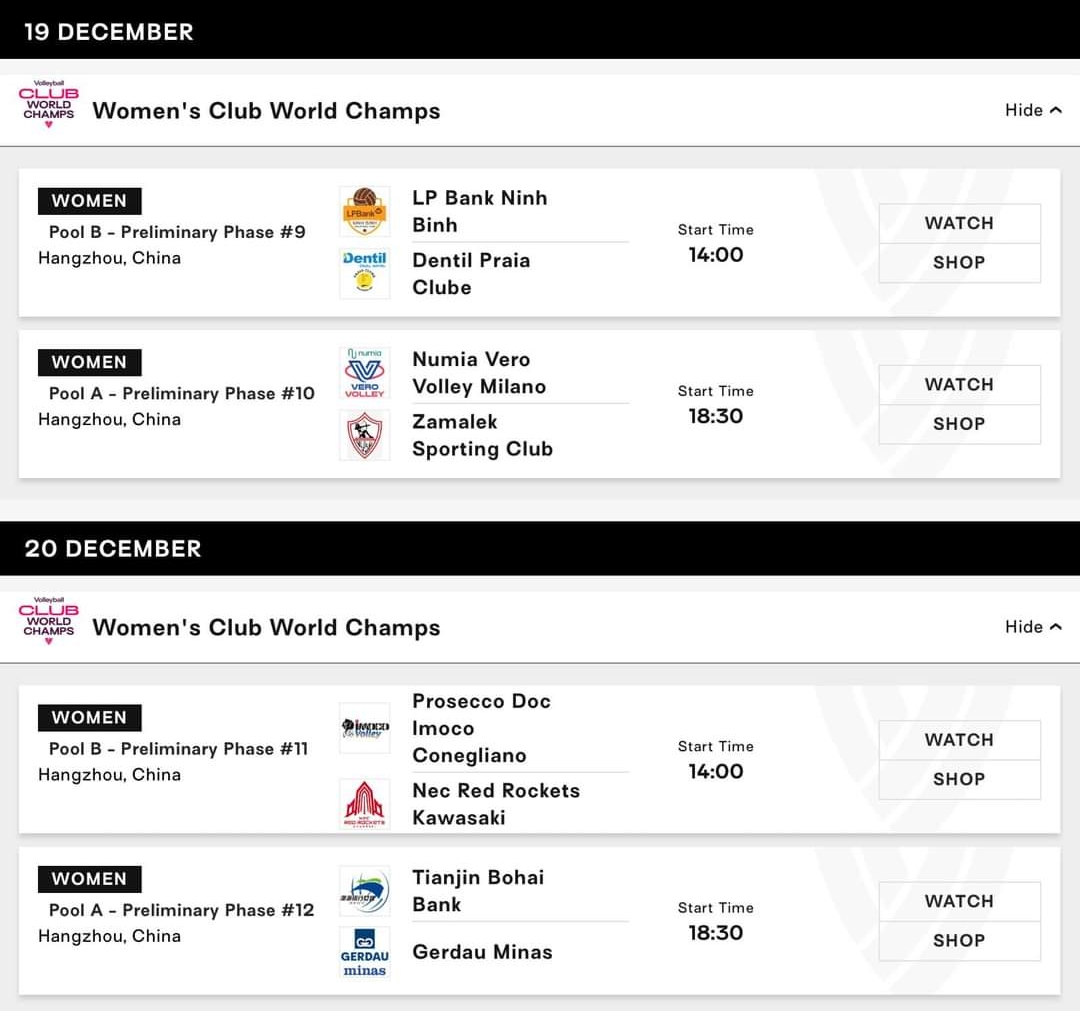The image size is (1080, 1011).
Task: Open the Vero Volley Milano team logo
Action: tap(364, 373)
